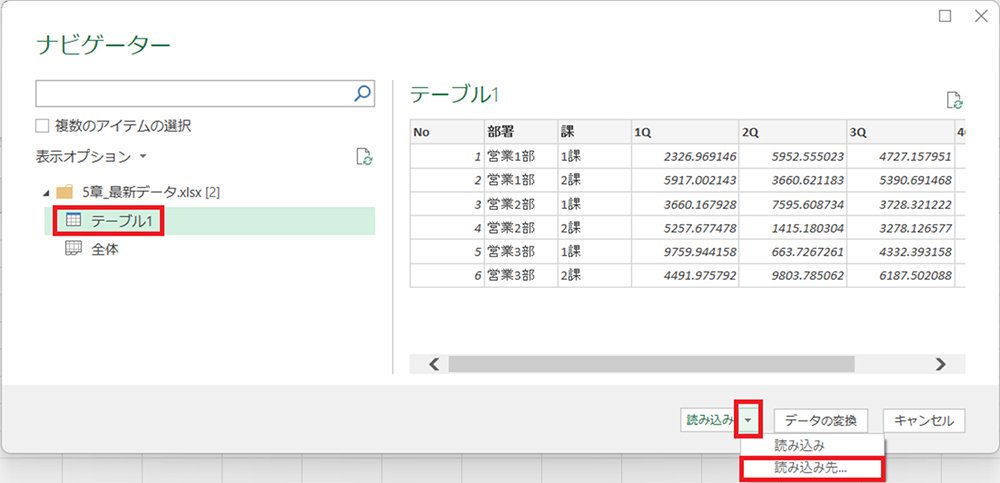Click cell value 4727.157951

(915, 157)
